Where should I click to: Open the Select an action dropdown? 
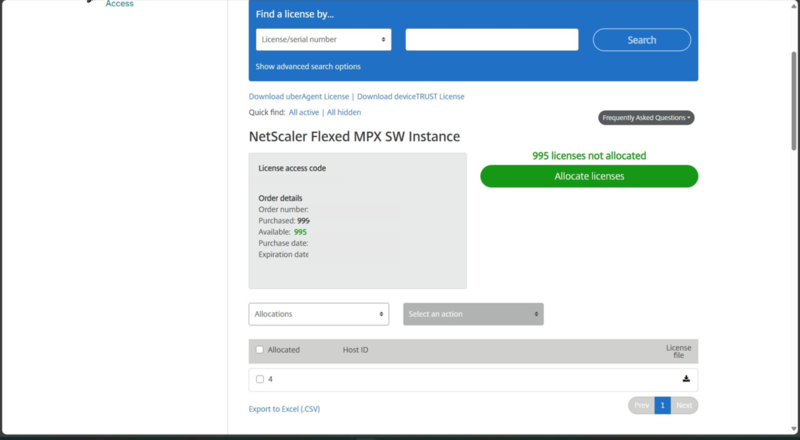(473, 314)
